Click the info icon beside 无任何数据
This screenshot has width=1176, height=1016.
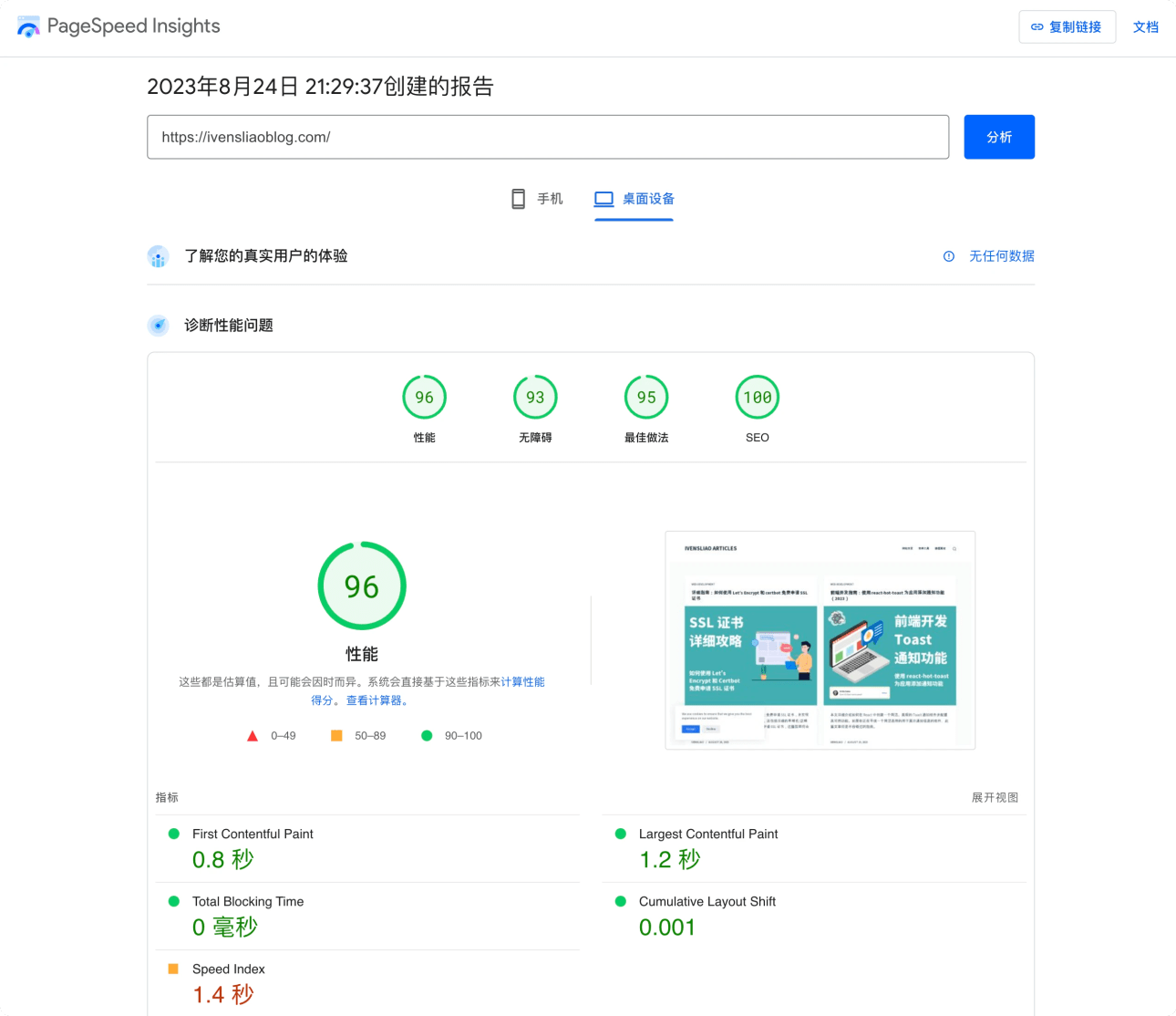(x=949, y=256)
